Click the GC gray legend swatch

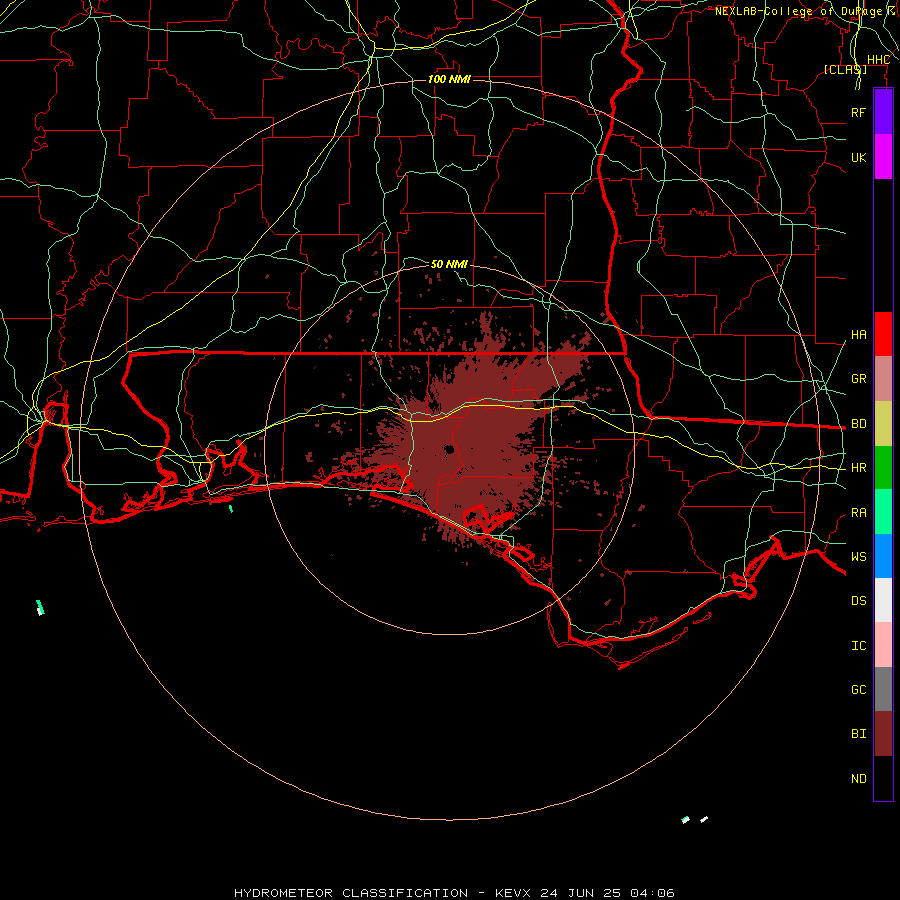tap(883, 689)
